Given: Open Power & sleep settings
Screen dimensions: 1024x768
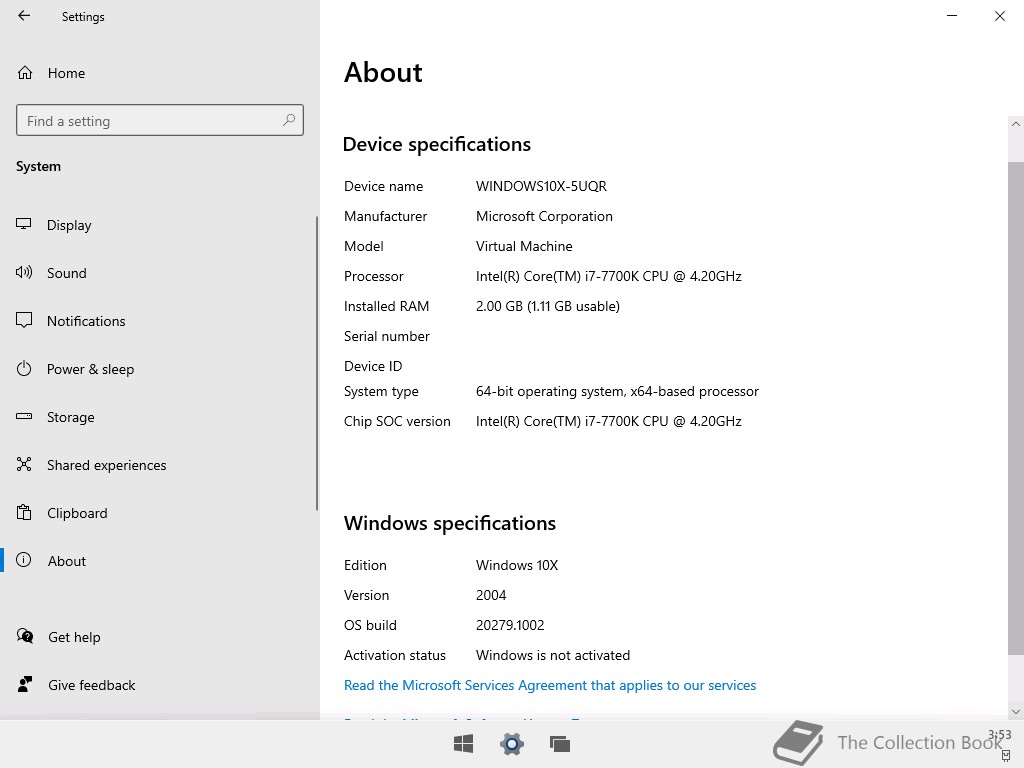Looking at the screenshot, I should (75, 369).
